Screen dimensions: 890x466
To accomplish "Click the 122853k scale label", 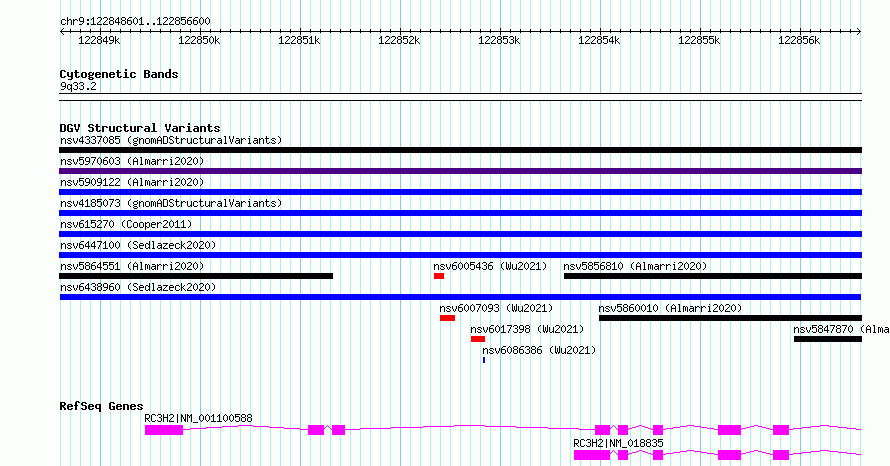I will (499, 40).
